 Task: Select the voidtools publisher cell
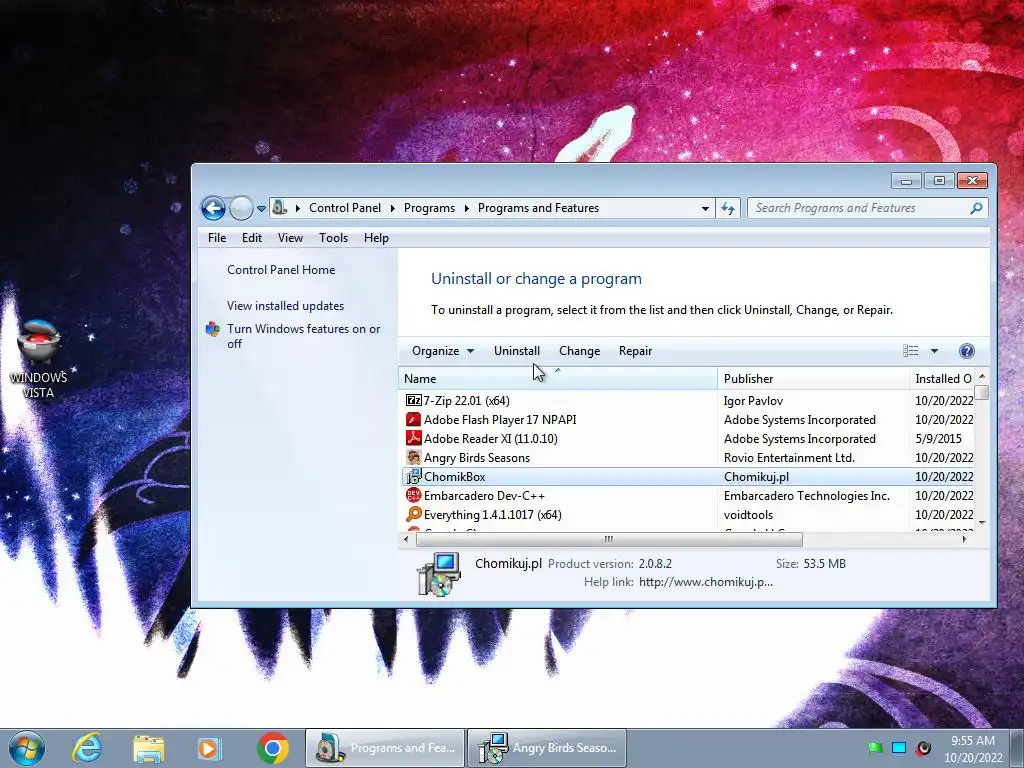748,515
